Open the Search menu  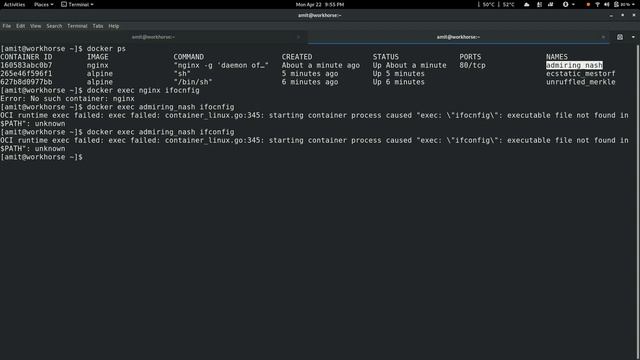coord(54,26)
